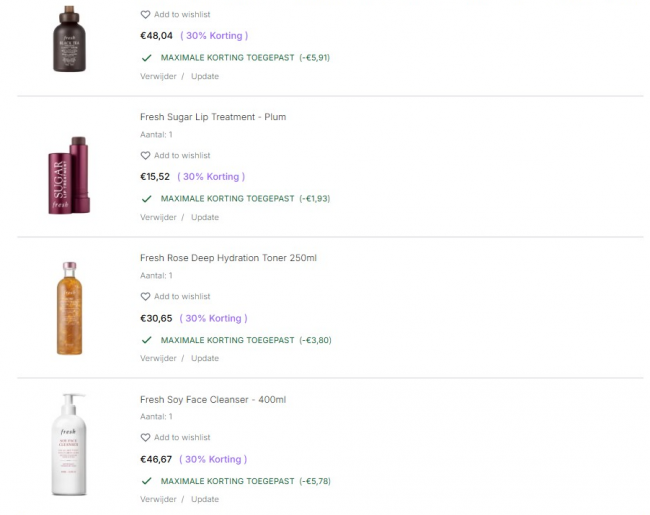
Task: Remove Fresh Soy Face Cleanser with Verwijder
Action: pyautogui.click(x=158, y=499)
